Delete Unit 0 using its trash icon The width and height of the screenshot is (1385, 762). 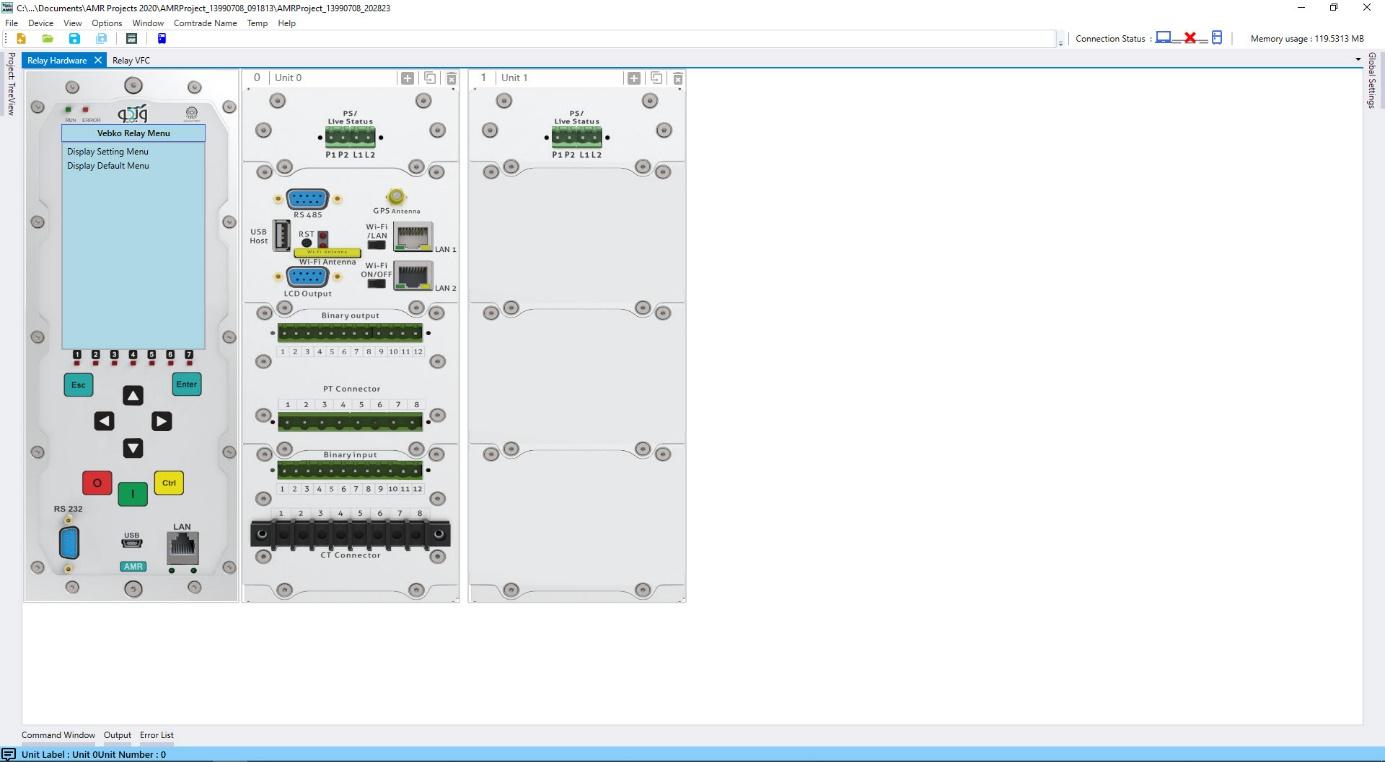point(451,78)
